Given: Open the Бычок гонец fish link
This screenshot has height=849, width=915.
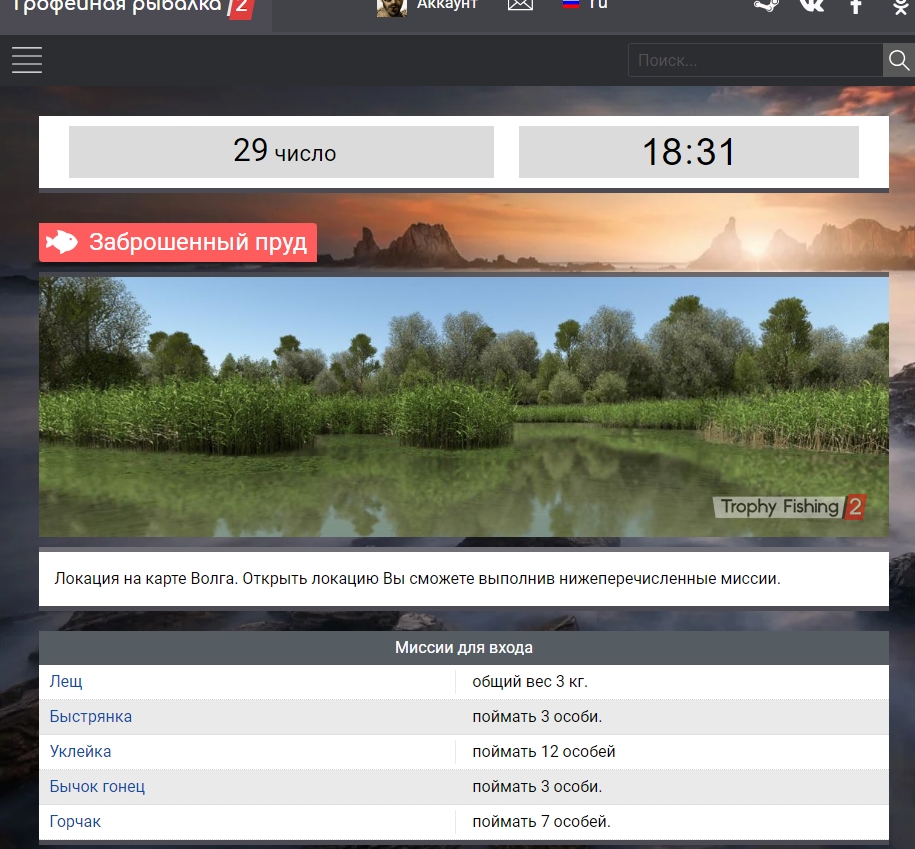Looking at the screenshot, I should 98,787.
